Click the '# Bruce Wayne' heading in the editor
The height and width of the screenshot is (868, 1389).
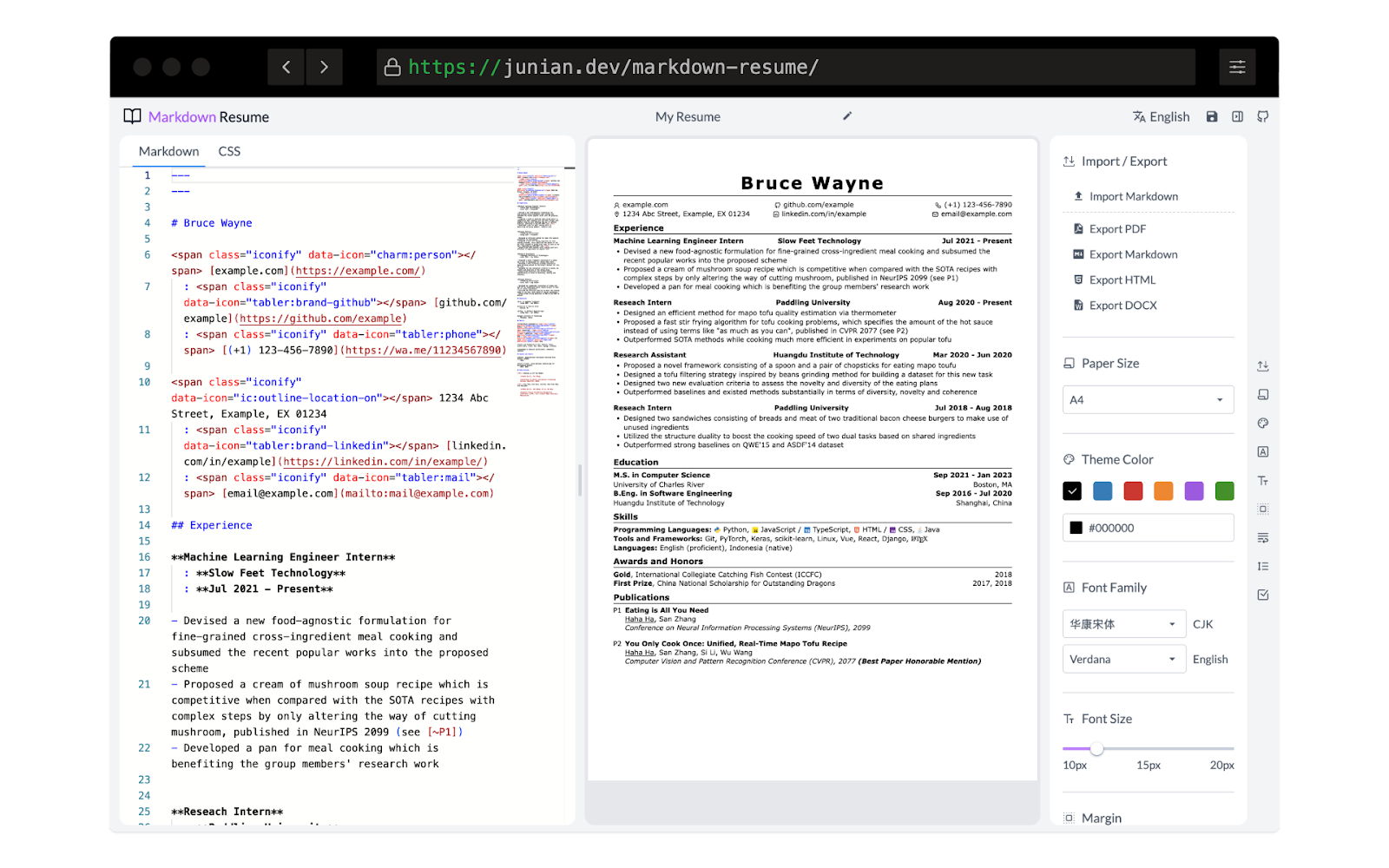[212, 223]
